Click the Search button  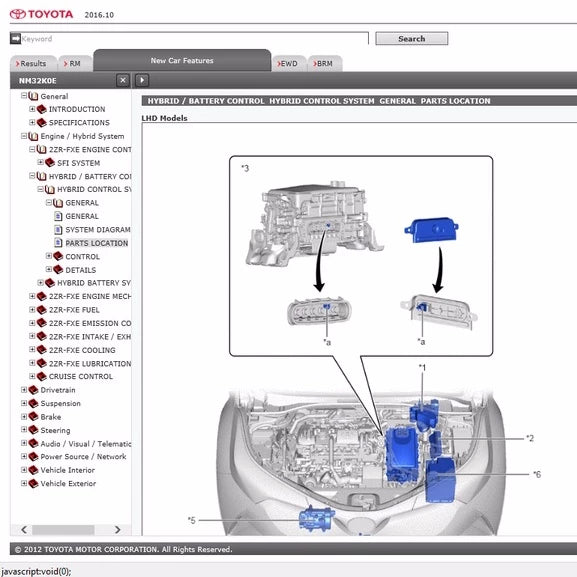coord(411,39)
